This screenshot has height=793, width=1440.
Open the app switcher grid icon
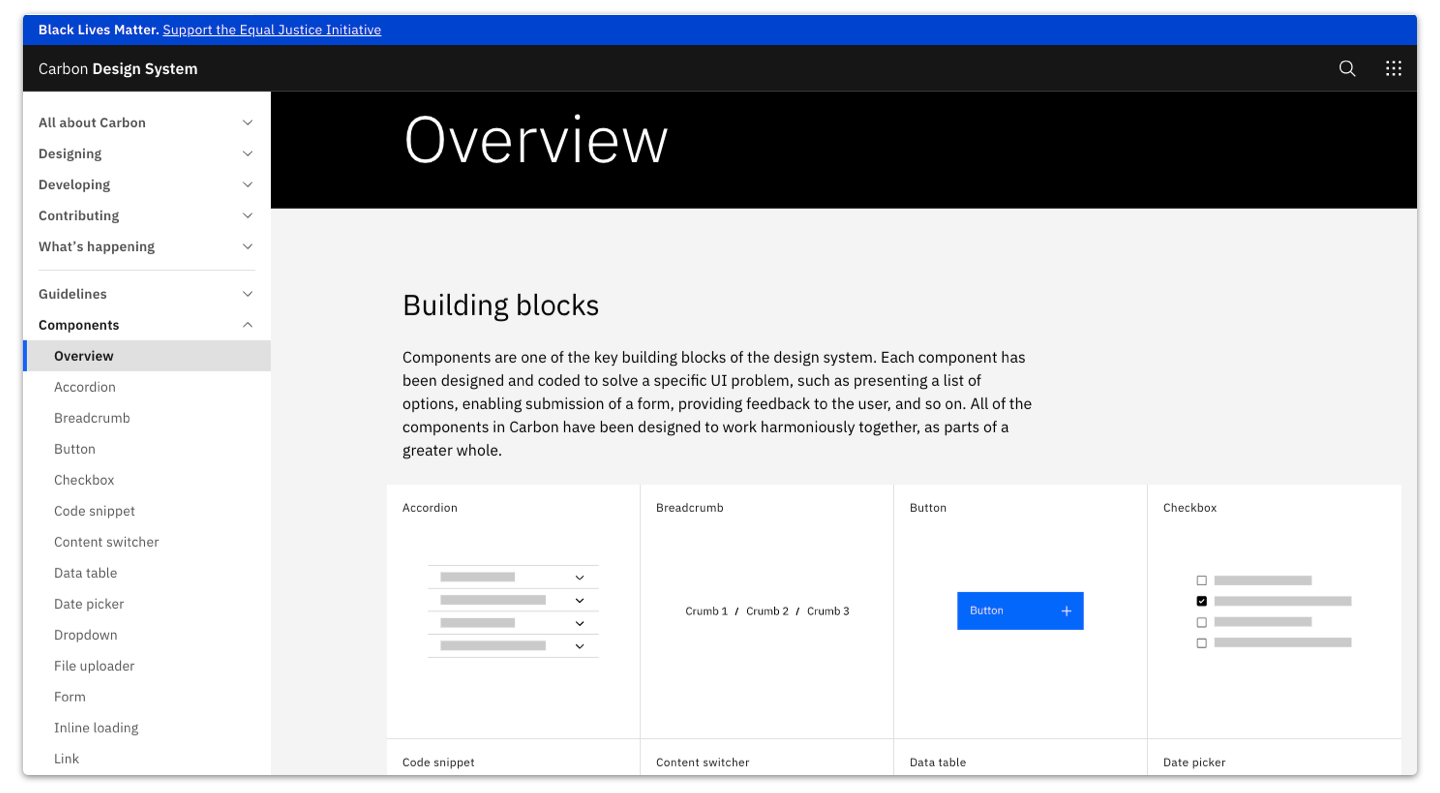(1393, 68)
